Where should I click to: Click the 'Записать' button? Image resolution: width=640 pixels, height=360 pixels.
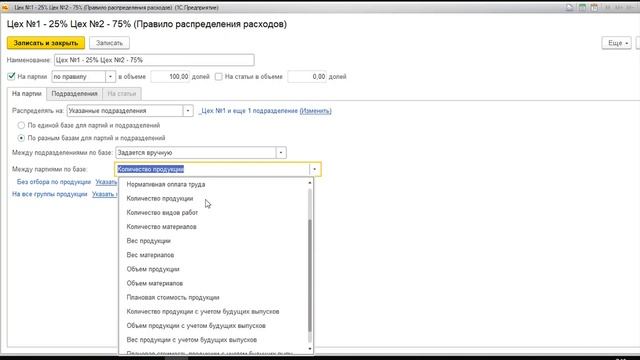109,43
